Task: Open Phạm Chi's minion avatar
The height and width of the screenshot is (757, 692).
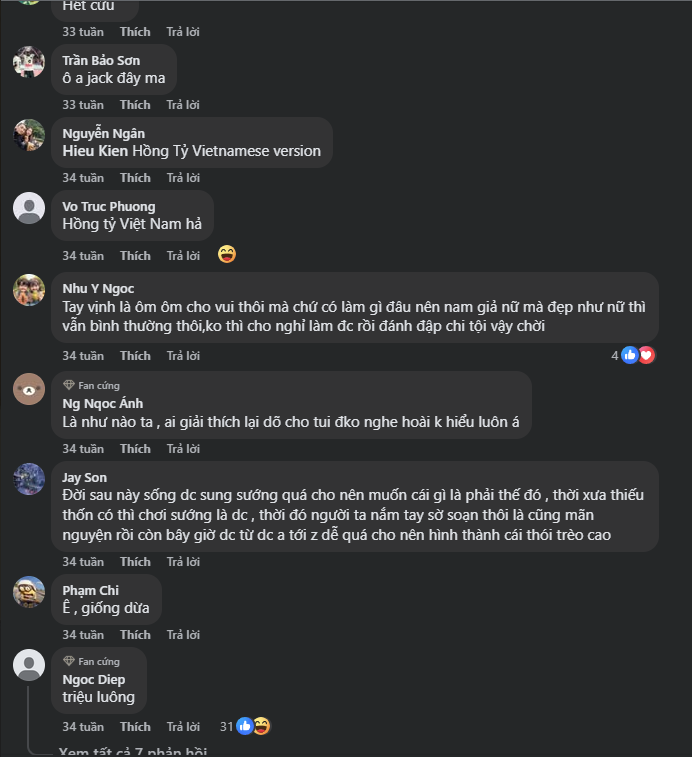Action: [29, 592]
